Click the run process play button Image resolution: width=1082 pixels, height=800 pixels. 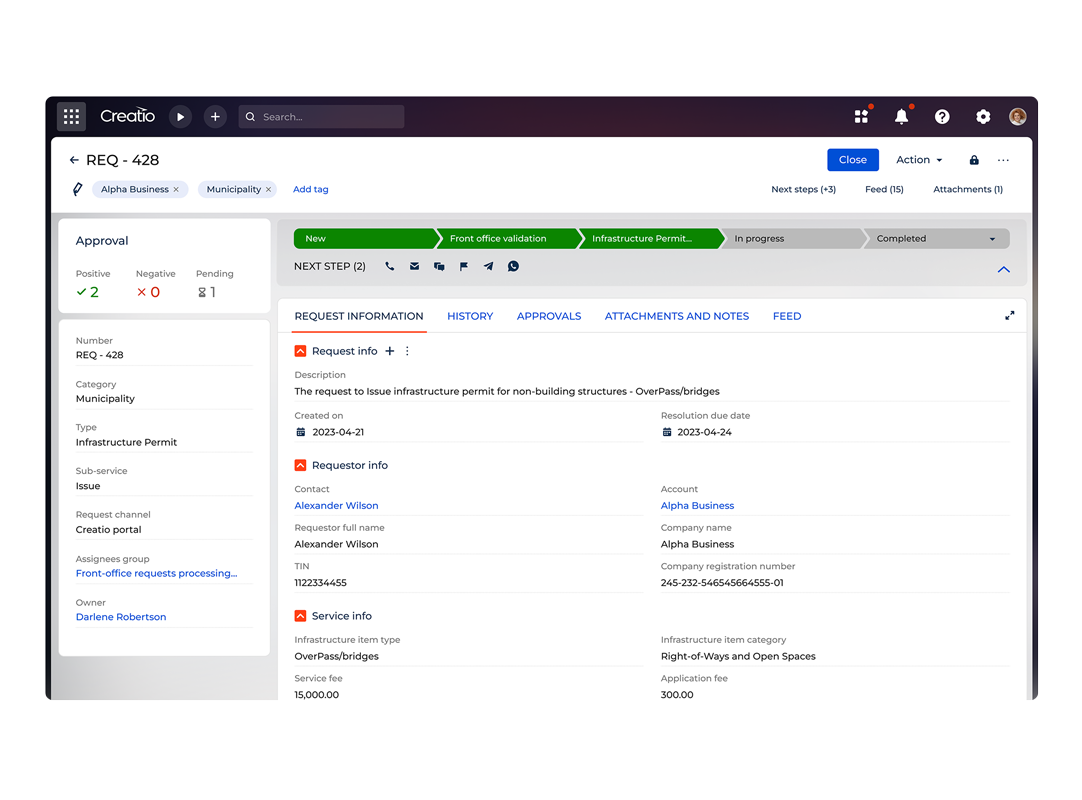[180, 117]
